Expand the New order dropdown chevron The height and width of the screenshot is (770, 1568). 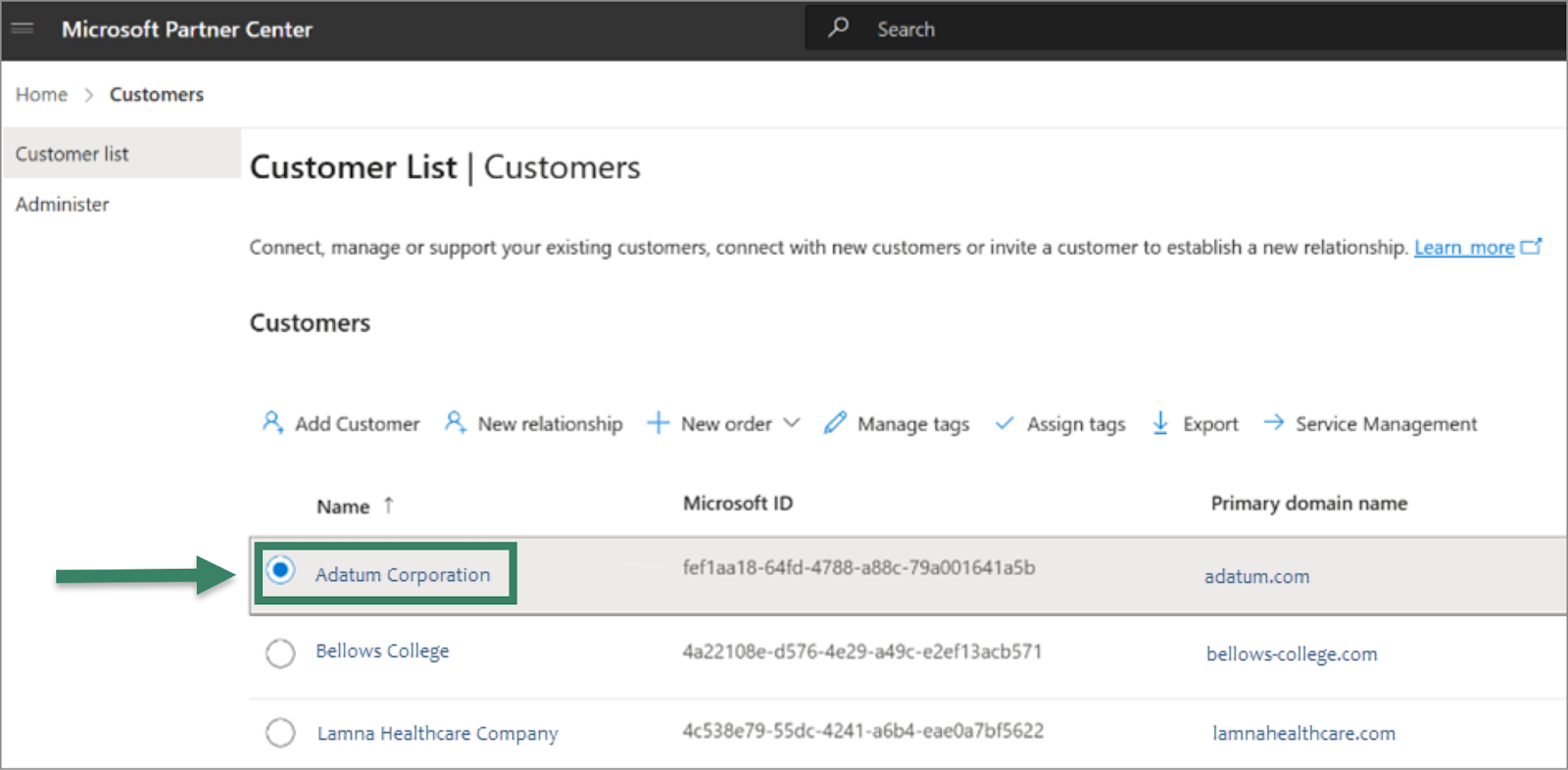tap(792, 422)
